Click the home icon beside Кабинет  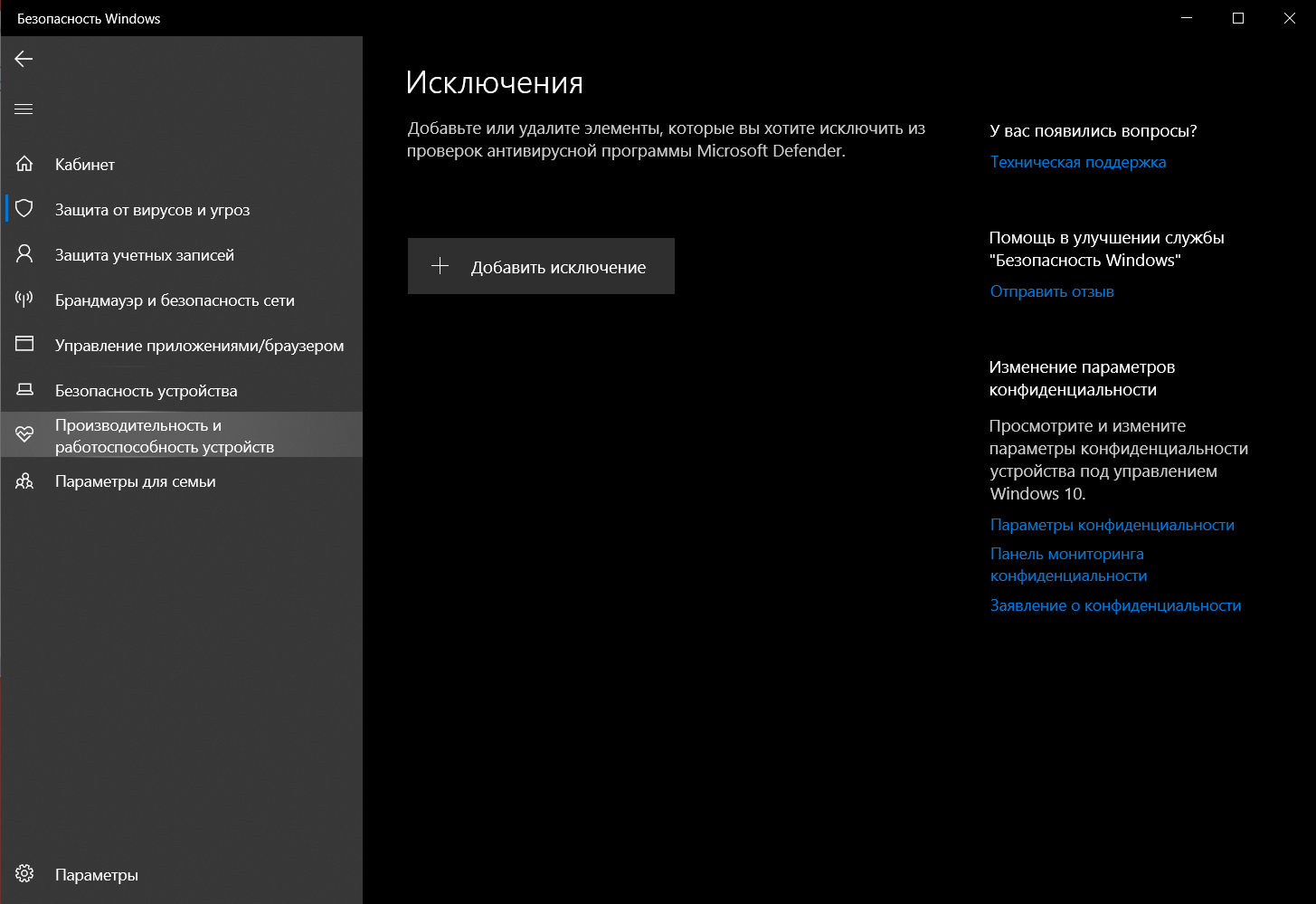pos(24,164)
